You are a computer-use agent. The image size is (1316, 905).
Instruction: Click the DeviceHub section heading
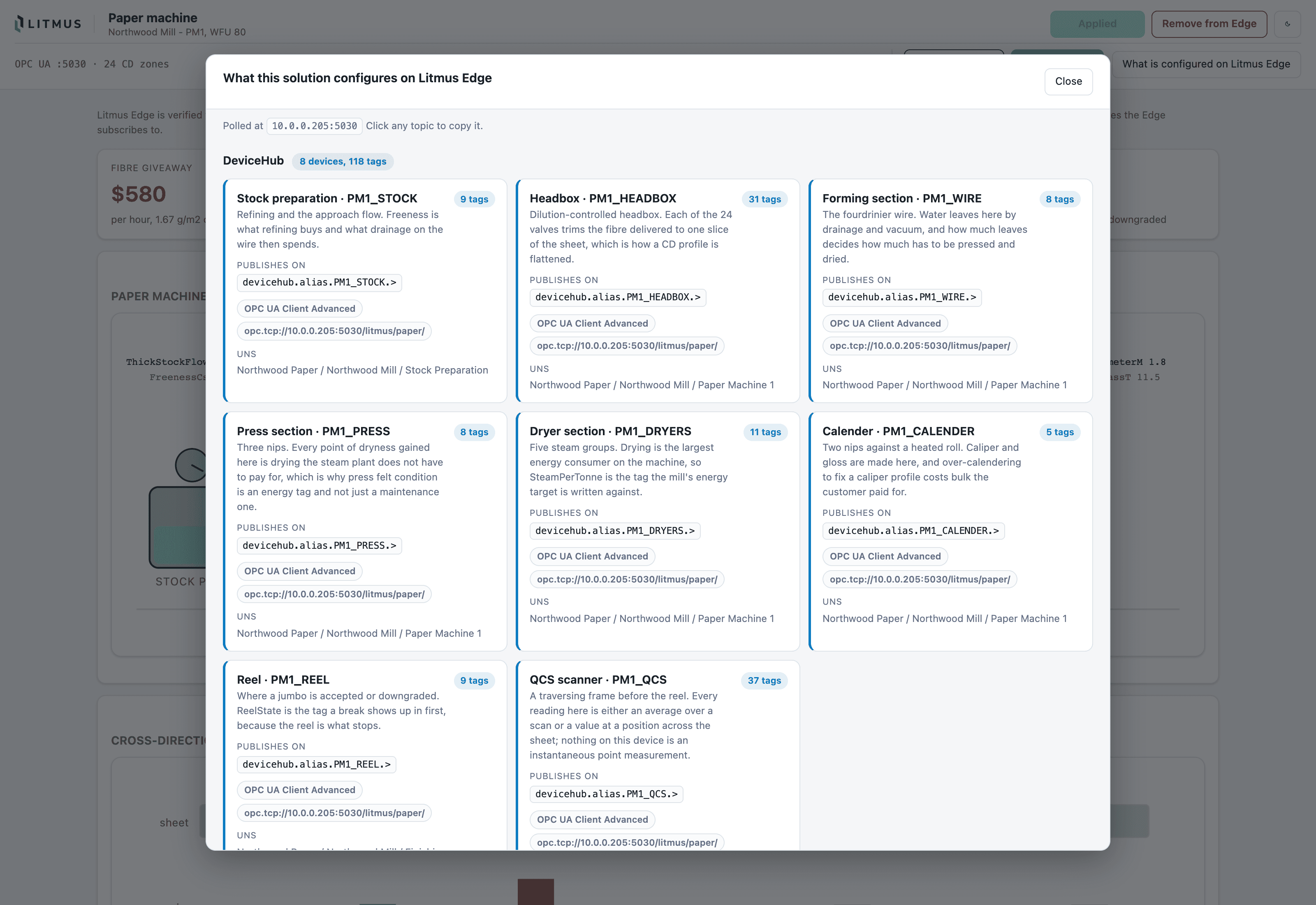click(253, 161)
